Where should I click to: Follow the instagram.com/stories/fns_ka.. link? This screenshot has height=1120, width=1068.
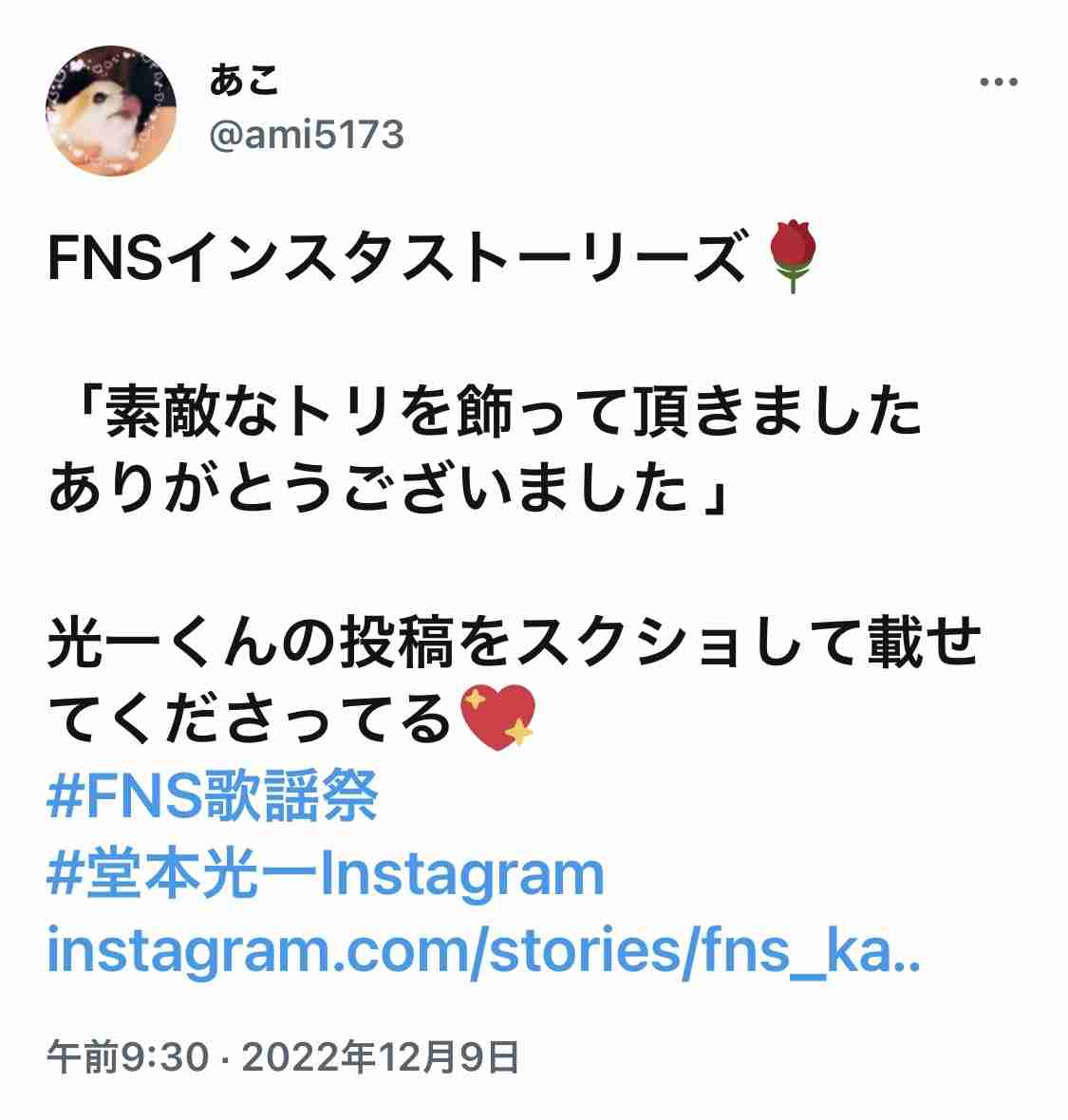[x=483, y=951]
